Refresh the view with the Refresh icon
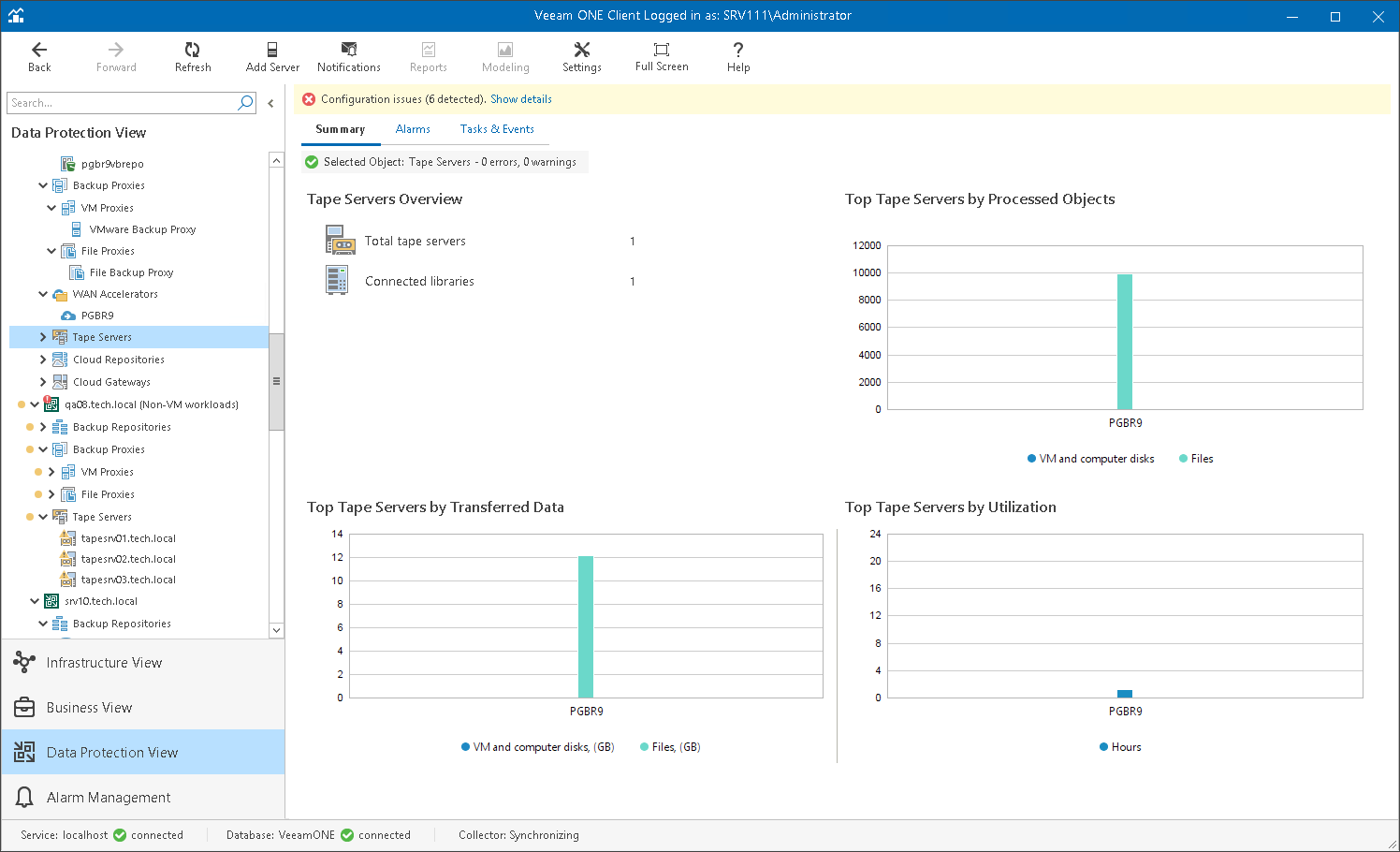This screenshot has height=852, width=1400. click(x=192, y=50)
